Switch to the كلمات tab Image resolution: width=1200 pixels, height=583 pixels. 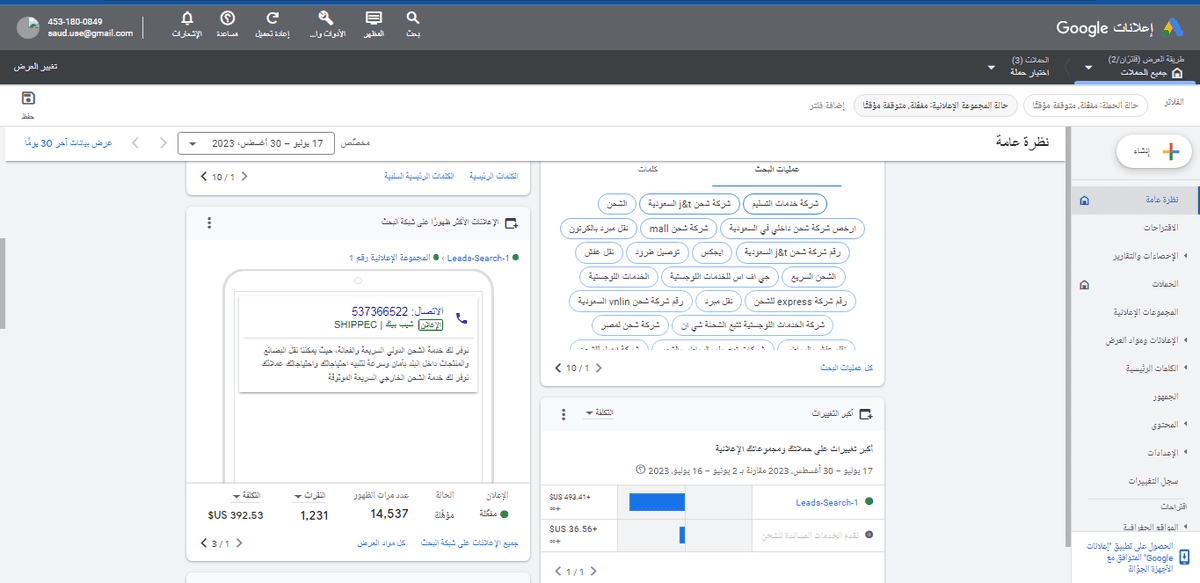coord(651,170)
